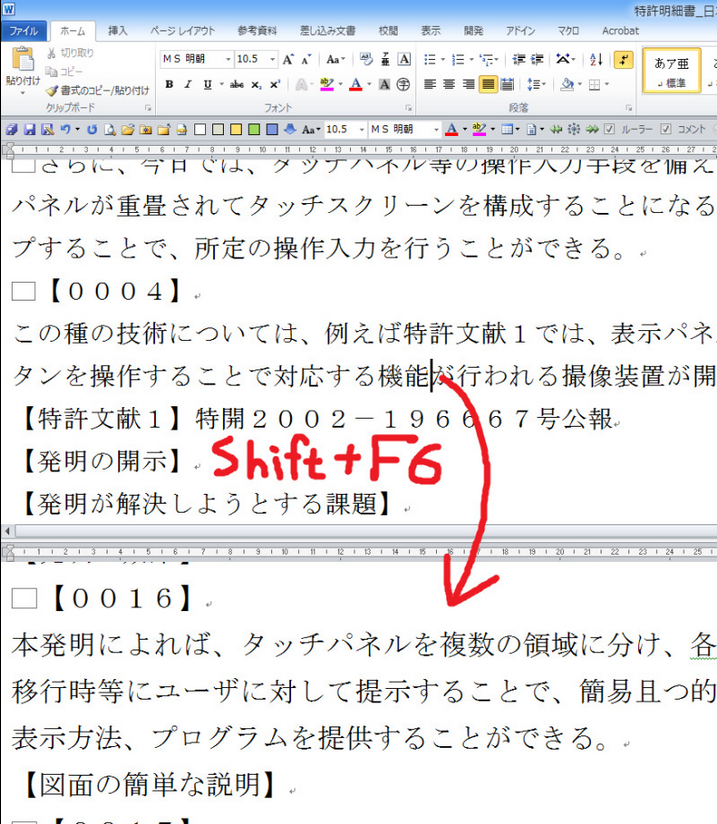Click the Underline icon in ribbon
This screenshot has height=824, width=717.
[203, 84]
